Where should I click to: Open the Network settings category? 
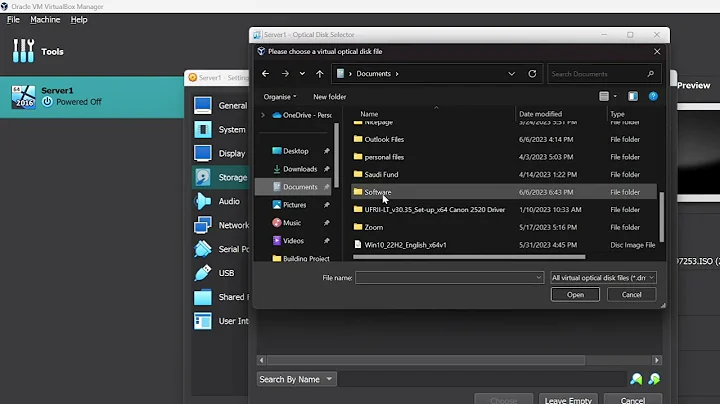coord(220,225)
